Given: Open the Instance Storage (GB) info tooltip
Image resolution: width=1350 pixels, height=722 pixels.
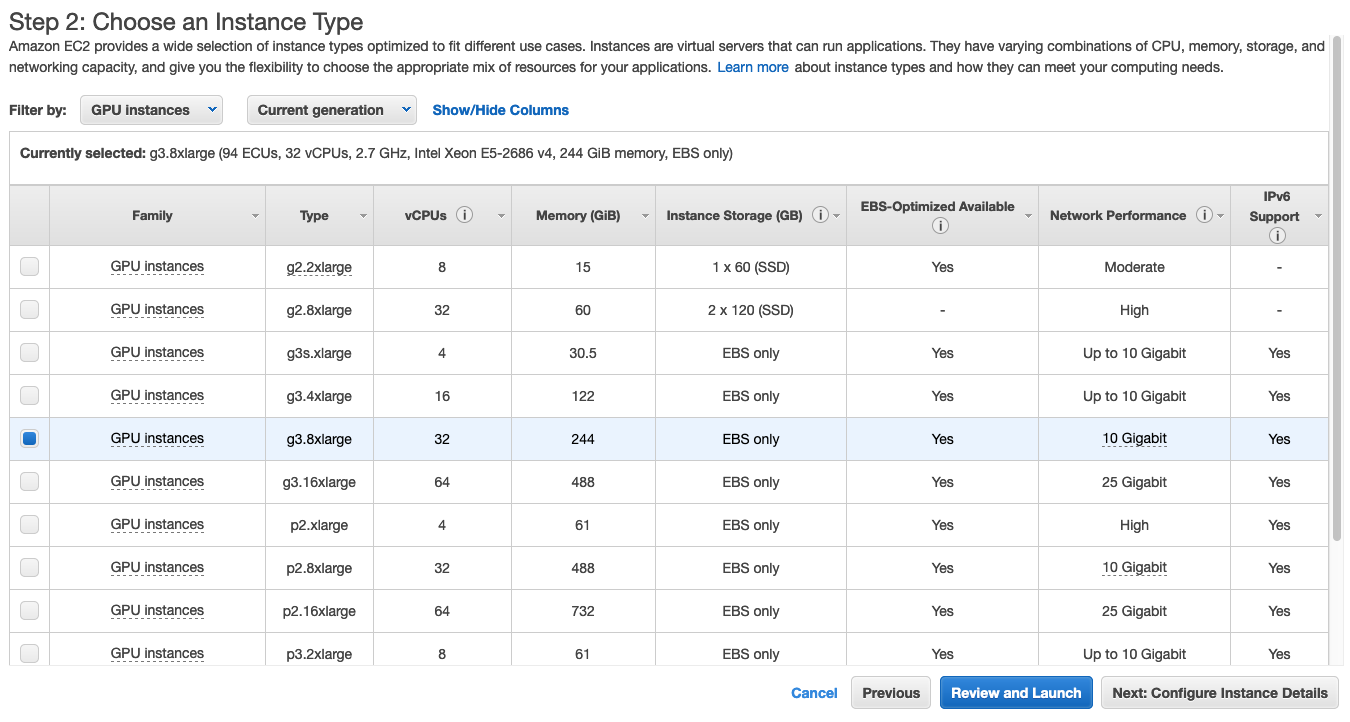Looking at the screenshot, I should click(822, 215).
